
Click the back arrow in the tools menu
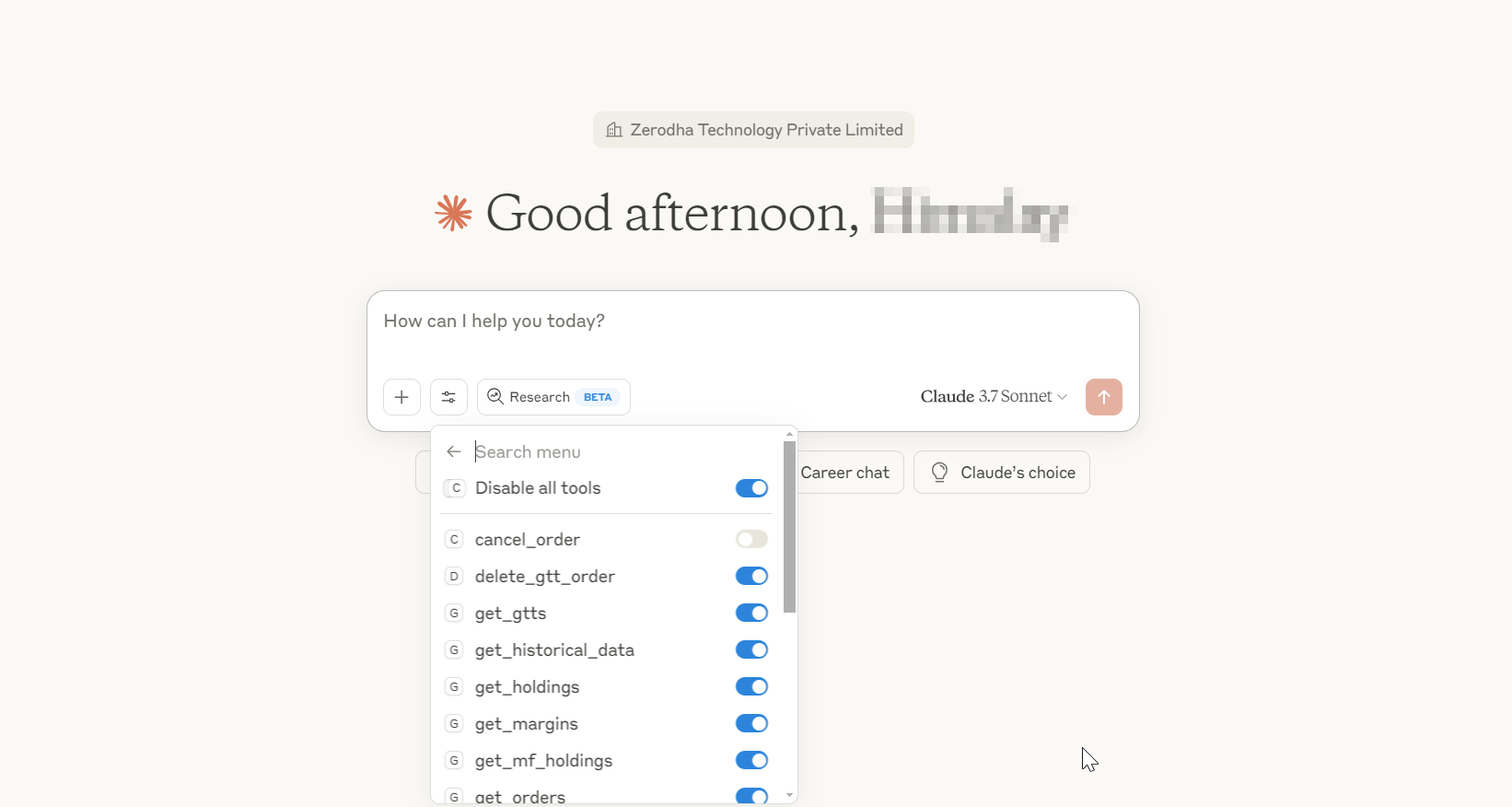[453, 451]
